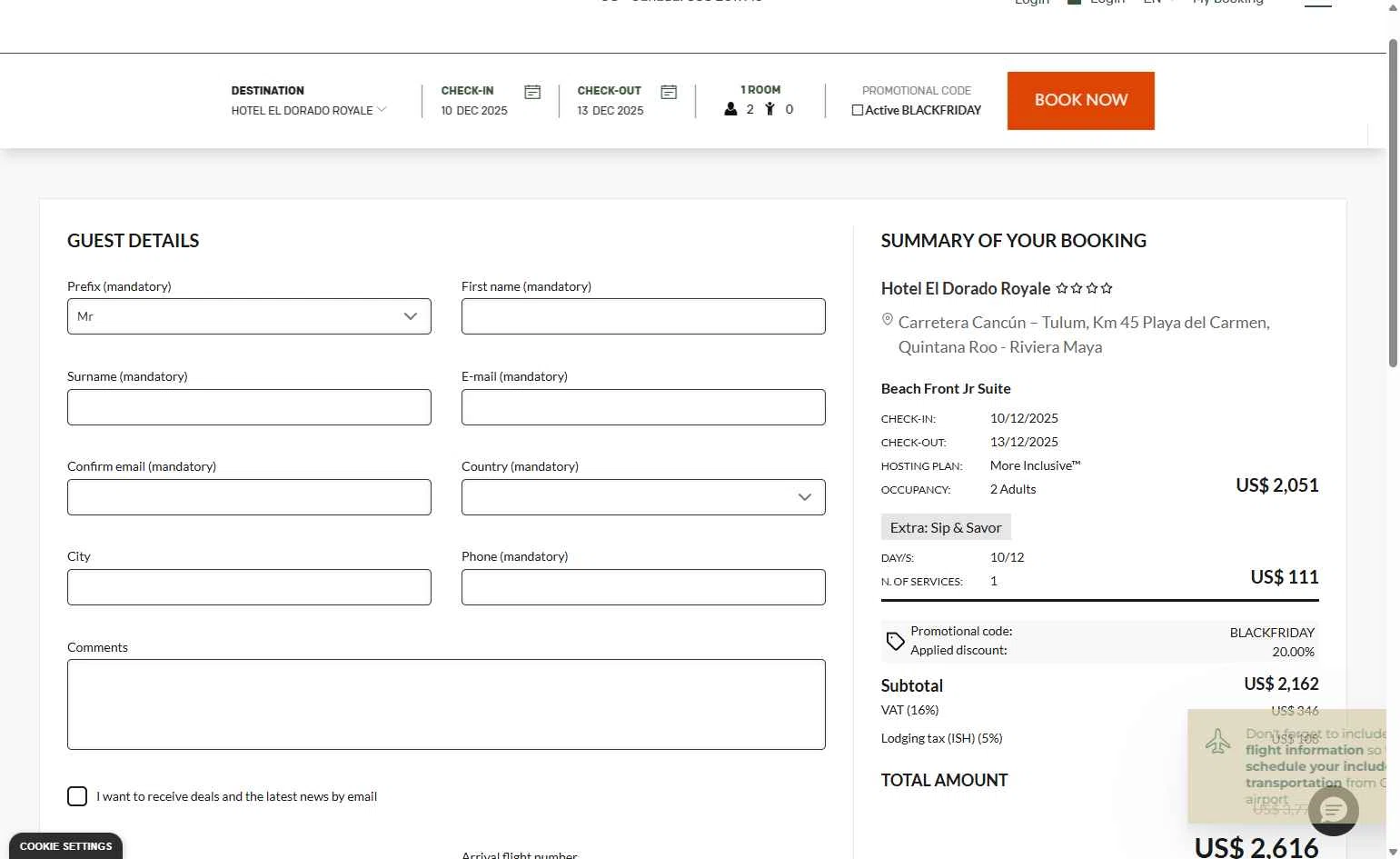1400x859 pixels.
Task: Open the check-out calendar icon
Action: tap(669, 92)
